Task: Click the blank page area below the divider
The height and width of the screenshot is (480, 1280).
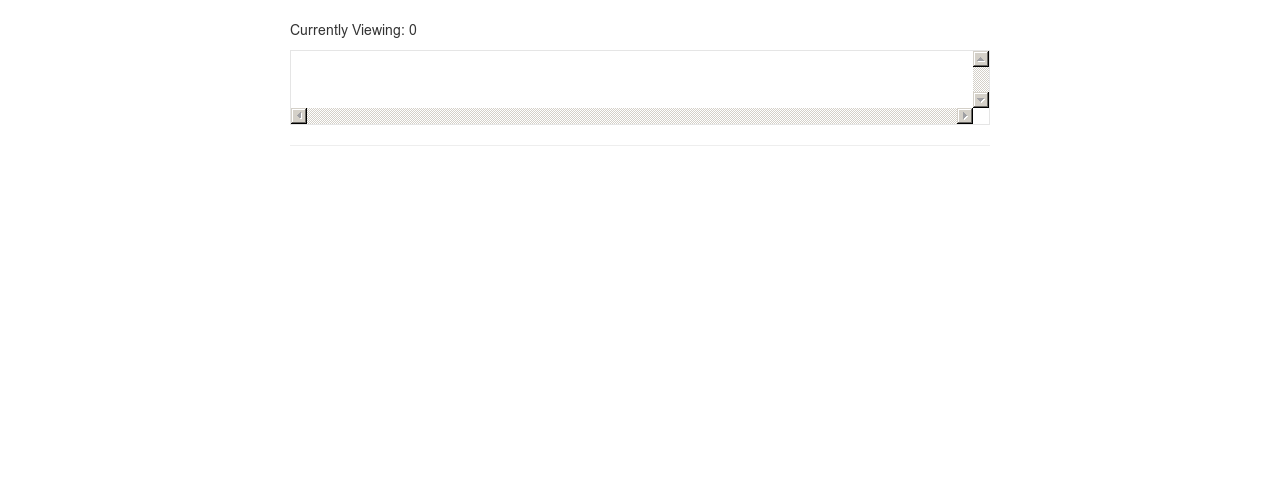Action: pyautogui.click(x=640, y=310)
